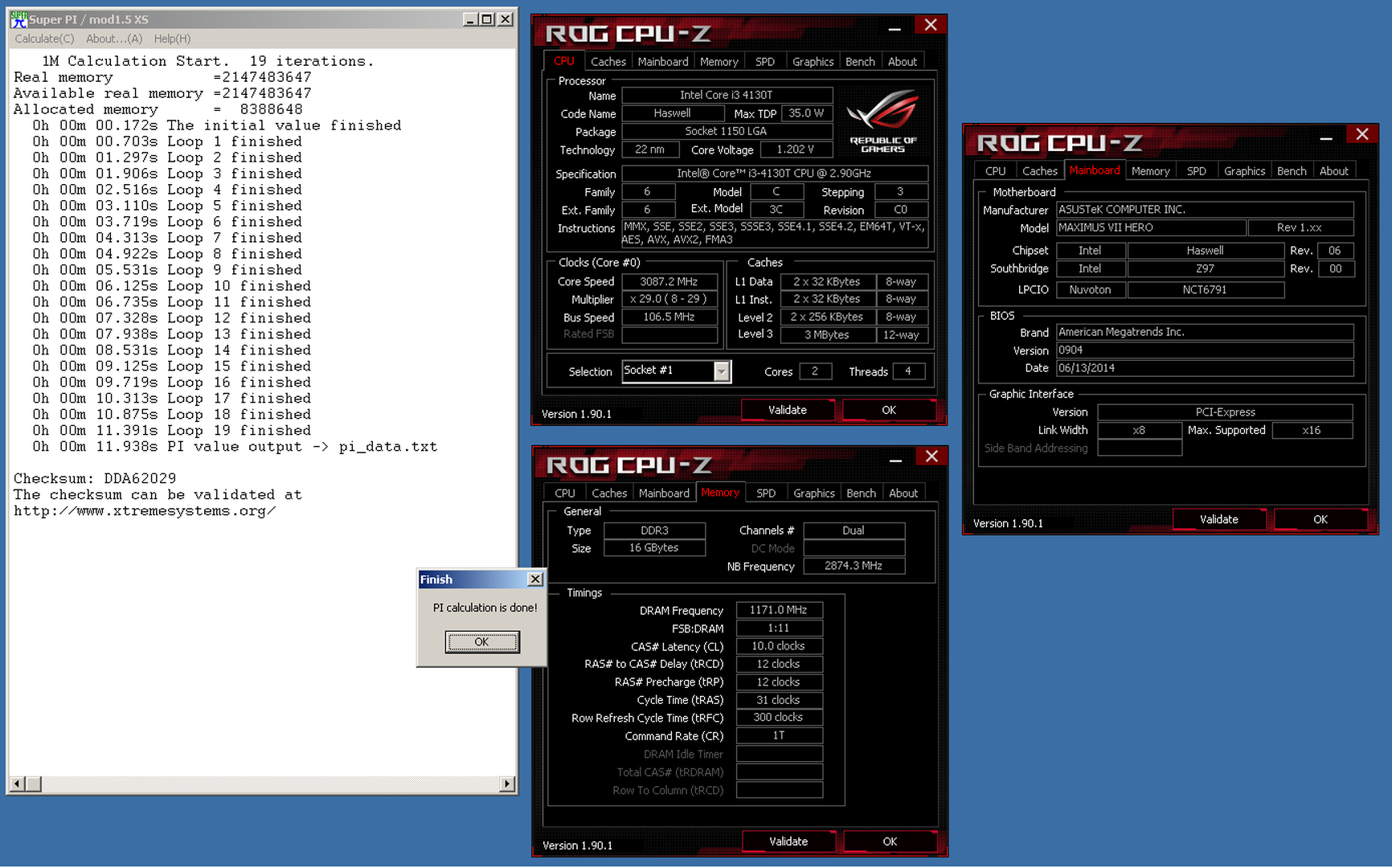The height and width of the screenshot is (868, 1392).
Task: Open SPD tab in top CPU-Z window
Action: [765, 62]
